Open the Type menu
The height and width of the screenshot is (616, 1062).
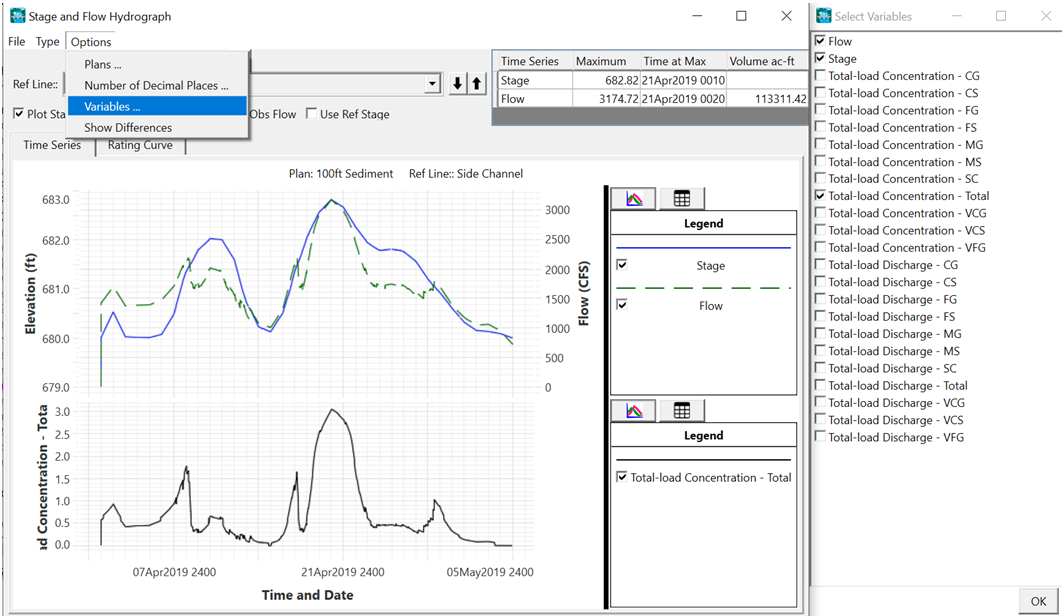tap(47, 42)
